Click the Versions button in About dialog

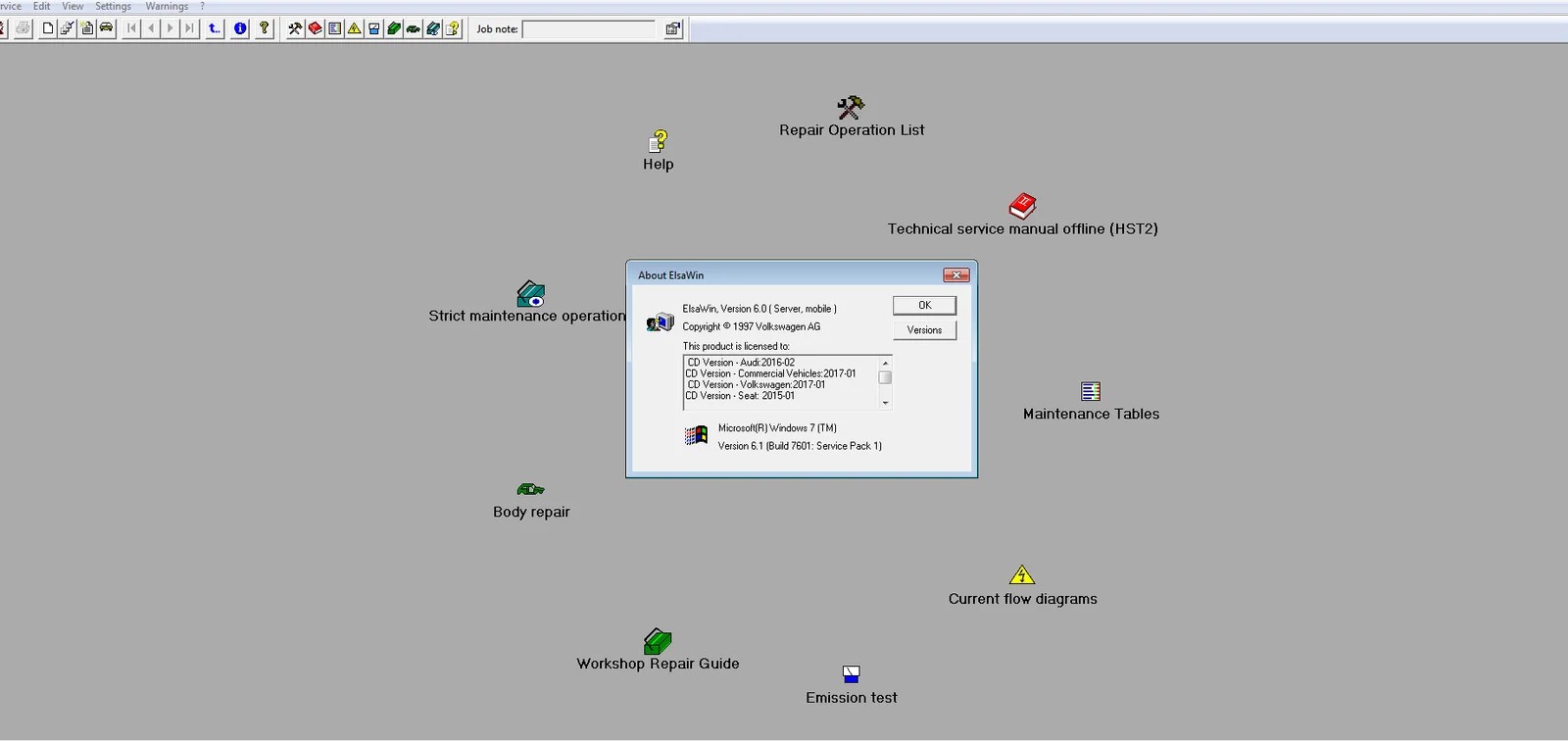[x=924, y=330]
